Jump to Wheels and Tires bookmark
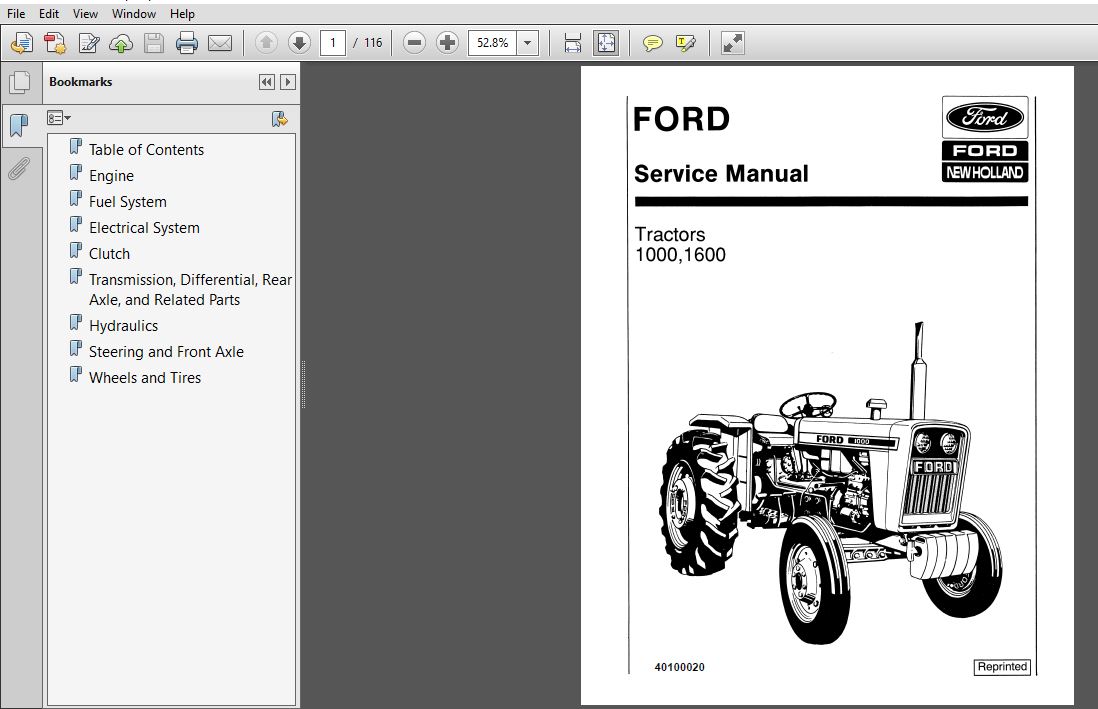This screenshot has height=709, width=1098. click(145, 377)
